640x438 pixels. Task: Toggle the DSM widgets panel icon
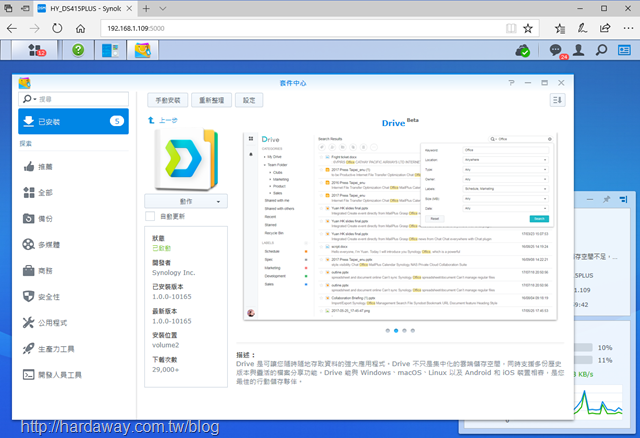[624, 50]
